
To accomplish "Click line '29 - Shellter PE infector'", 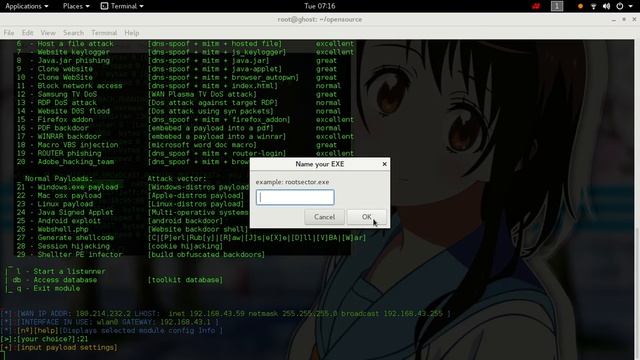I will tap(69, 255).
